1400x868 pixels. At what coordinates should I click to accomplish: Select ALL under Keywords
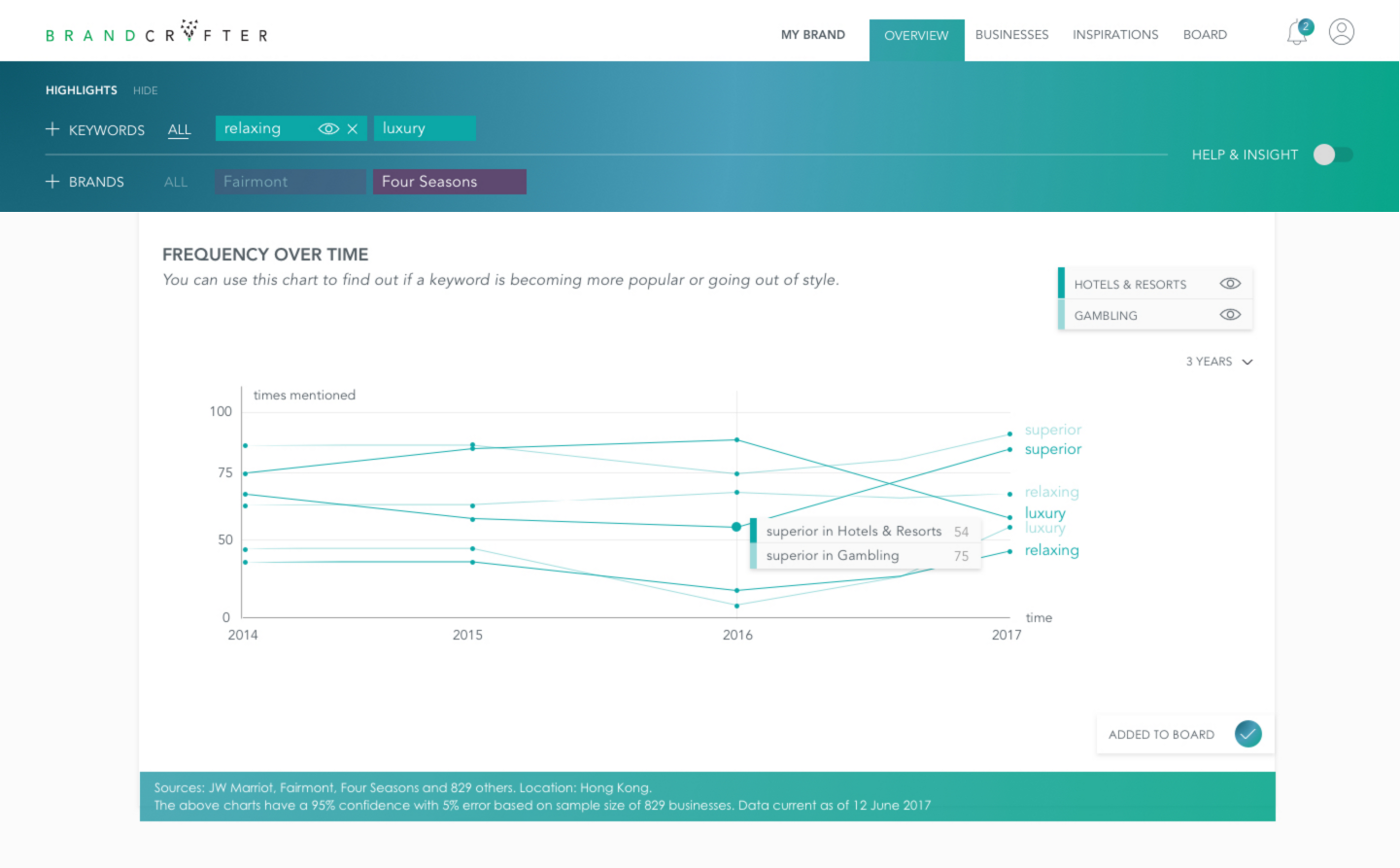[x=179, y=129]
